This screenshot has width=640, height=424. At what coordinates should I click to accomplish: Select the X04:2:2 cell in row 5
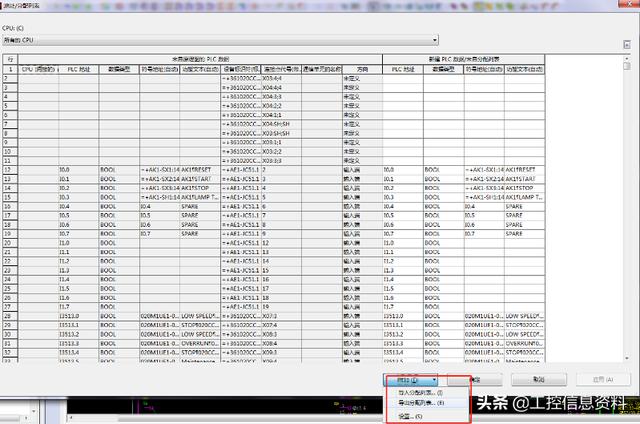pos(281,106)
